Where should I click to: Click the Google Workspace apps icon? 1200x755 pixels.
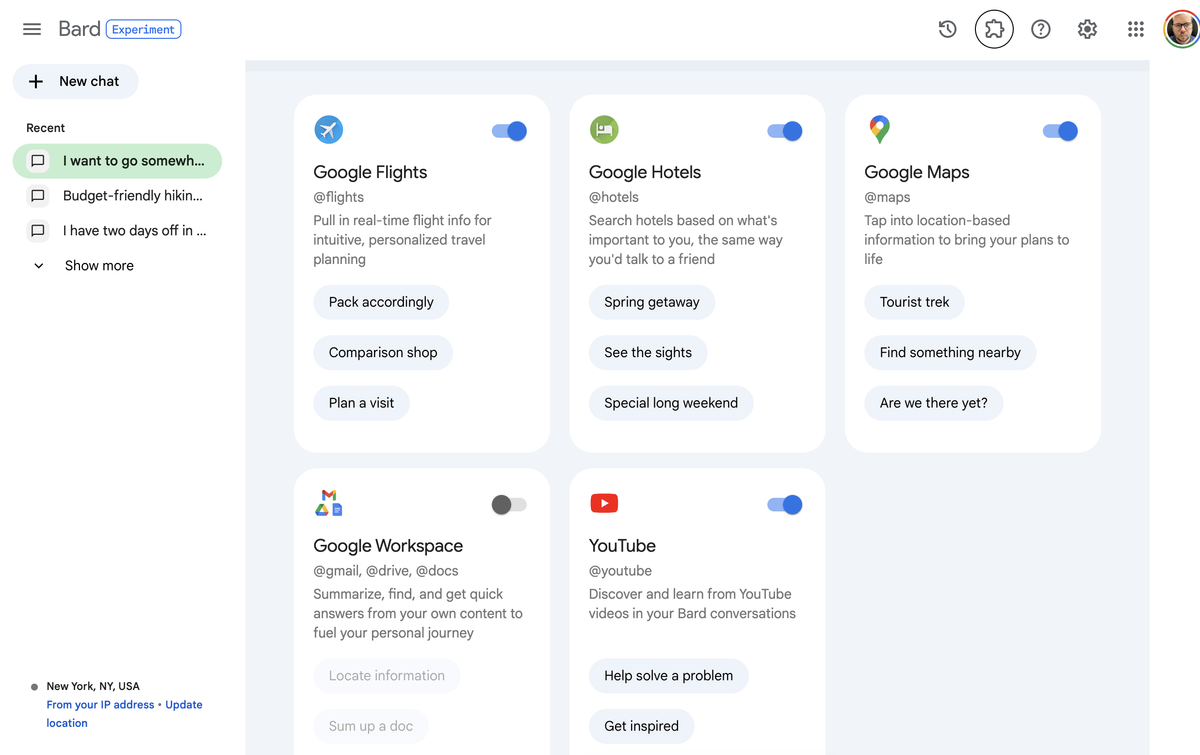pyautogui.click(x=328, y=503)
